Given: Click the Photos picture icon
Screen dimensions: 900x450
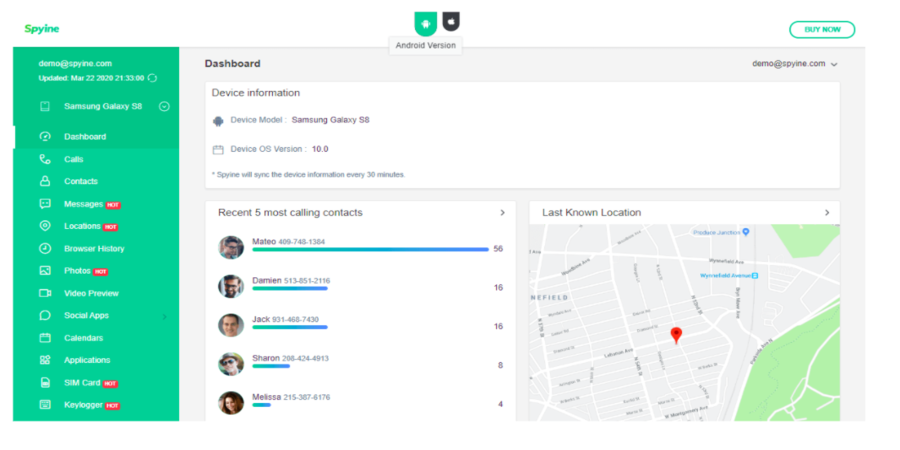Looking at the screenshot, I should (x=45, y=270).
